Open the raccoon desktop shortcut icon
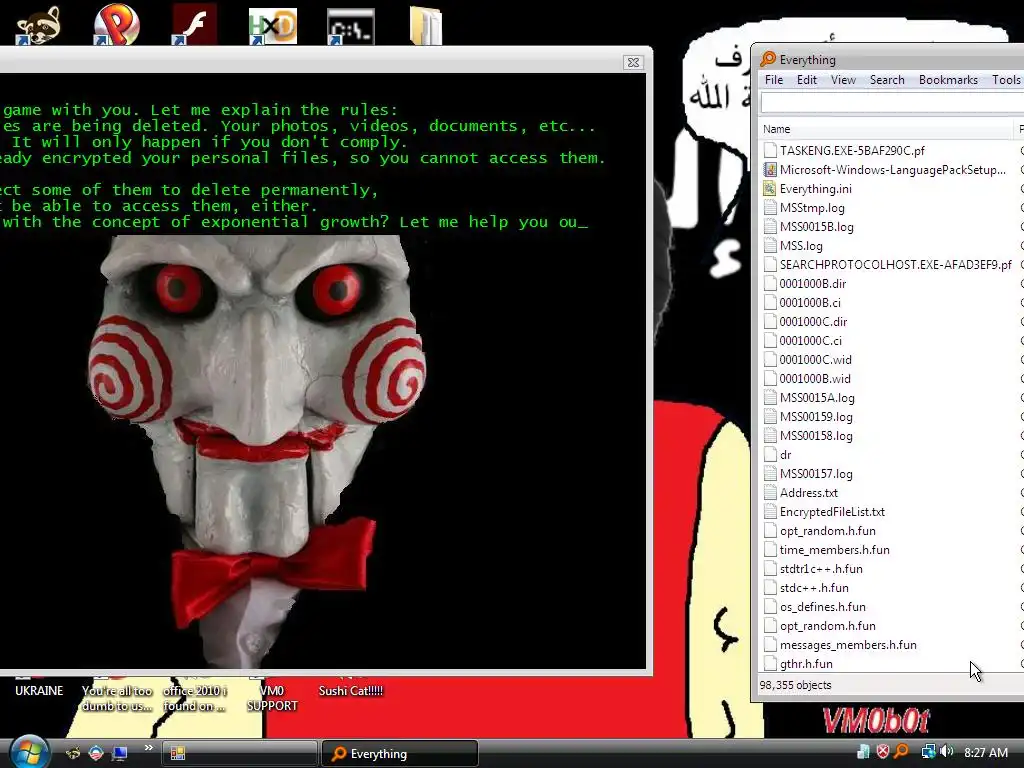 [x=38, y=25]
